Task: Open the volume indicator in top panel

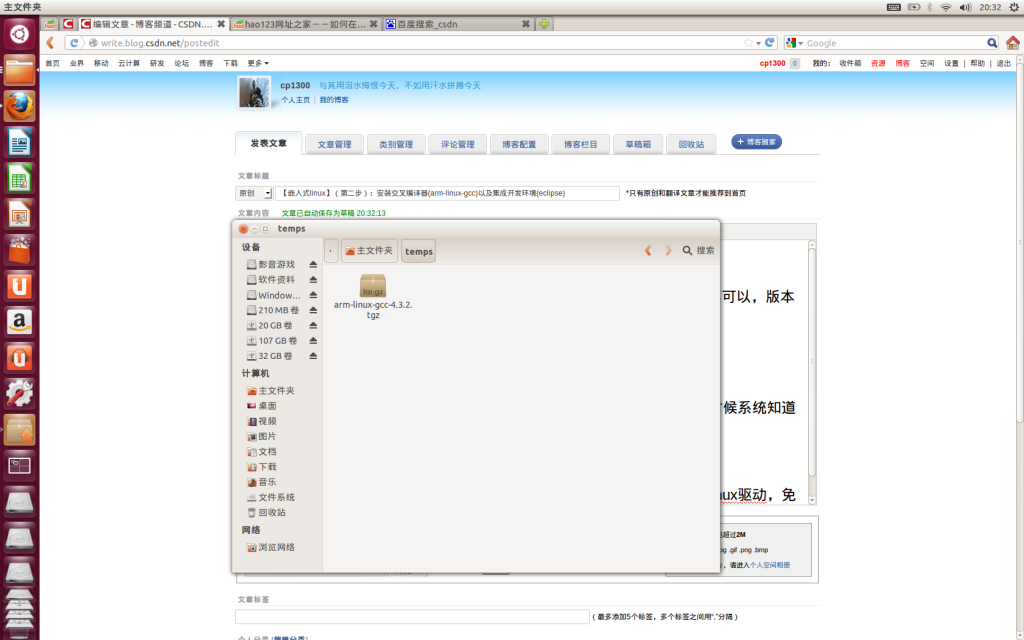Action: pyautogui.click(x=965, y=7)
